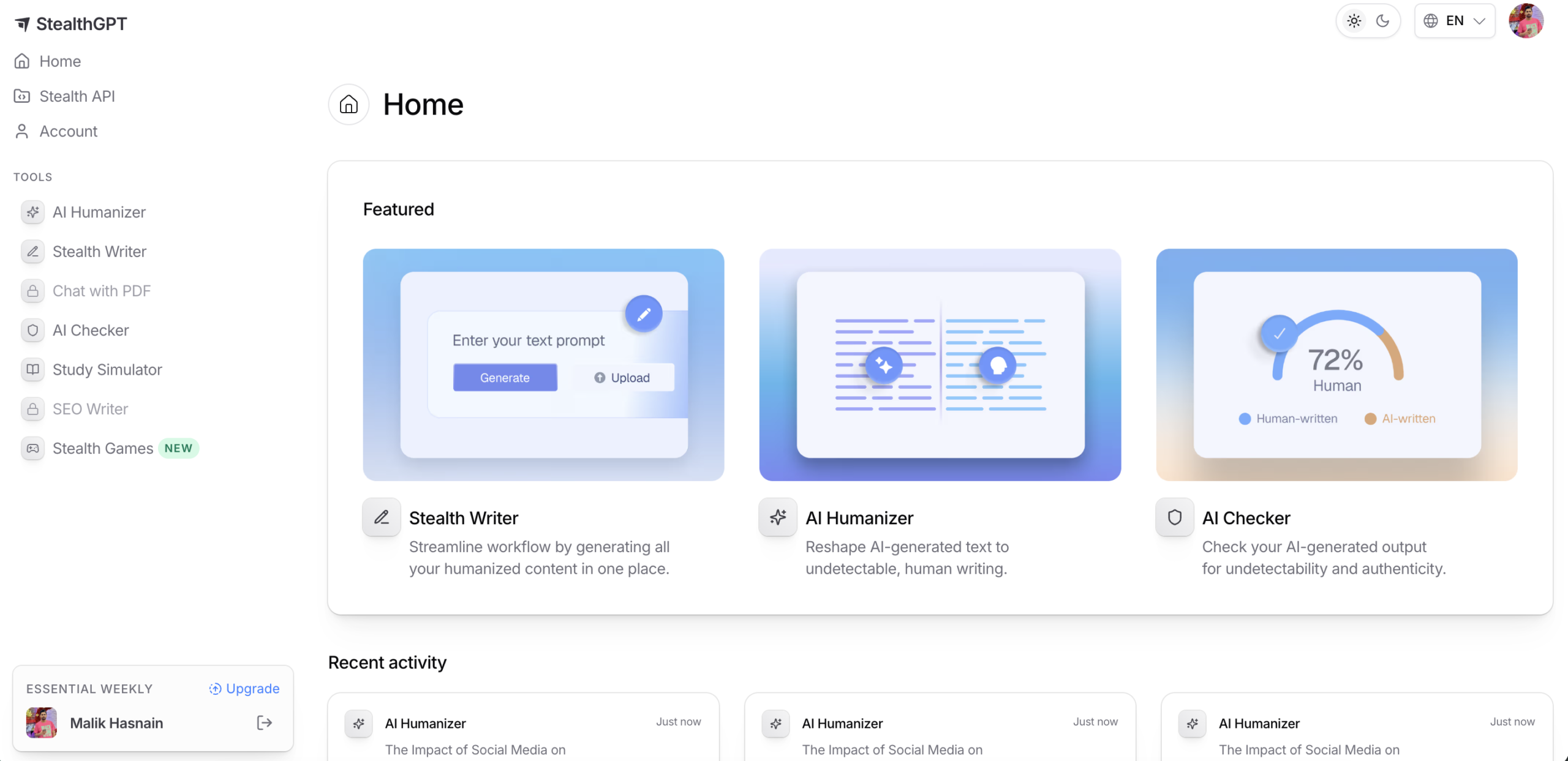This screenshot has width=1568, height=761.
Task: Open the AI Checker featured thumbnail
Action: click(x=1336, y=364)
